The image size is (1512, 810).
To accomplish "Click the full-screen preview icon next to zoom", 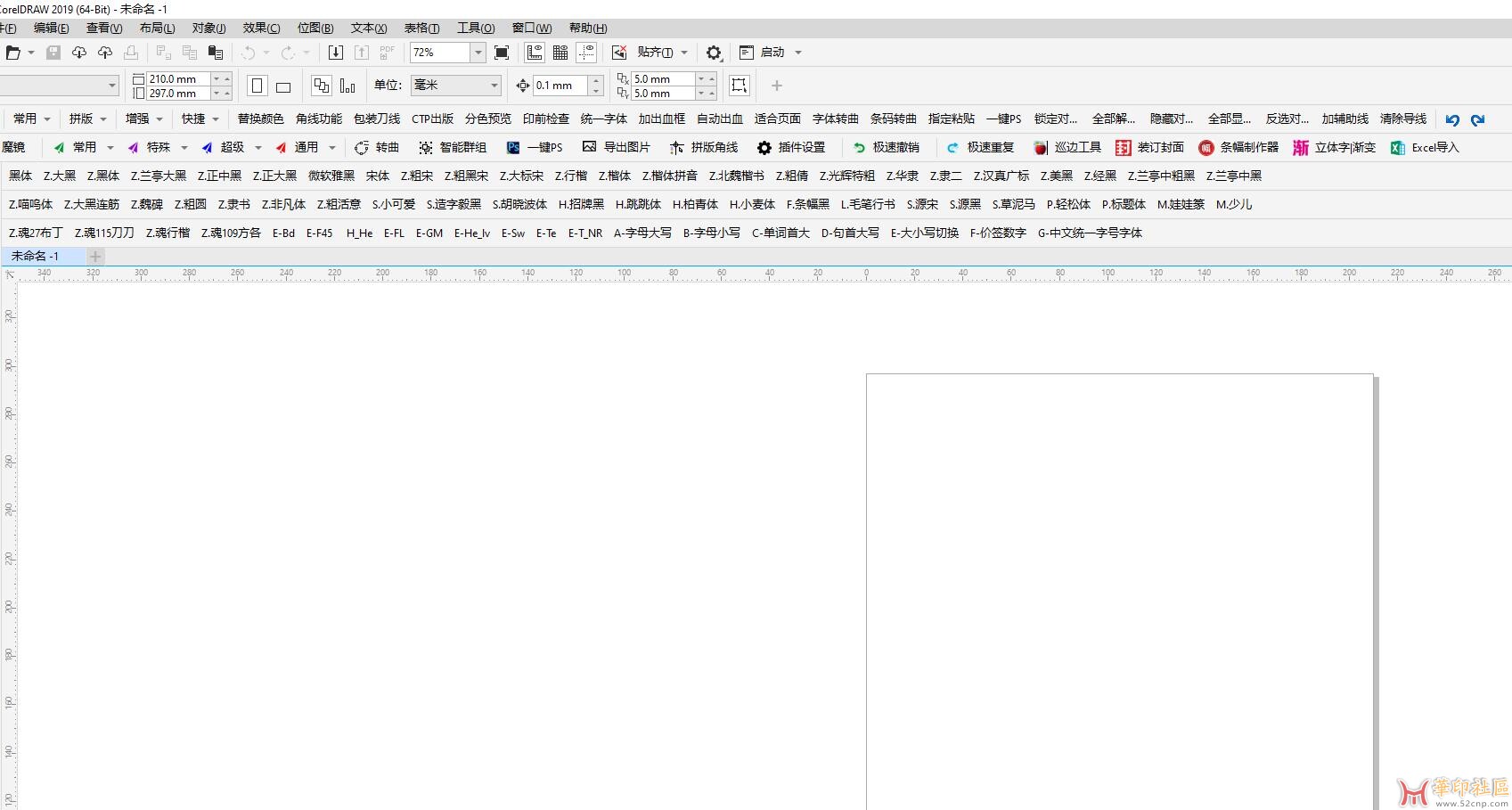I will coord(502,53).
